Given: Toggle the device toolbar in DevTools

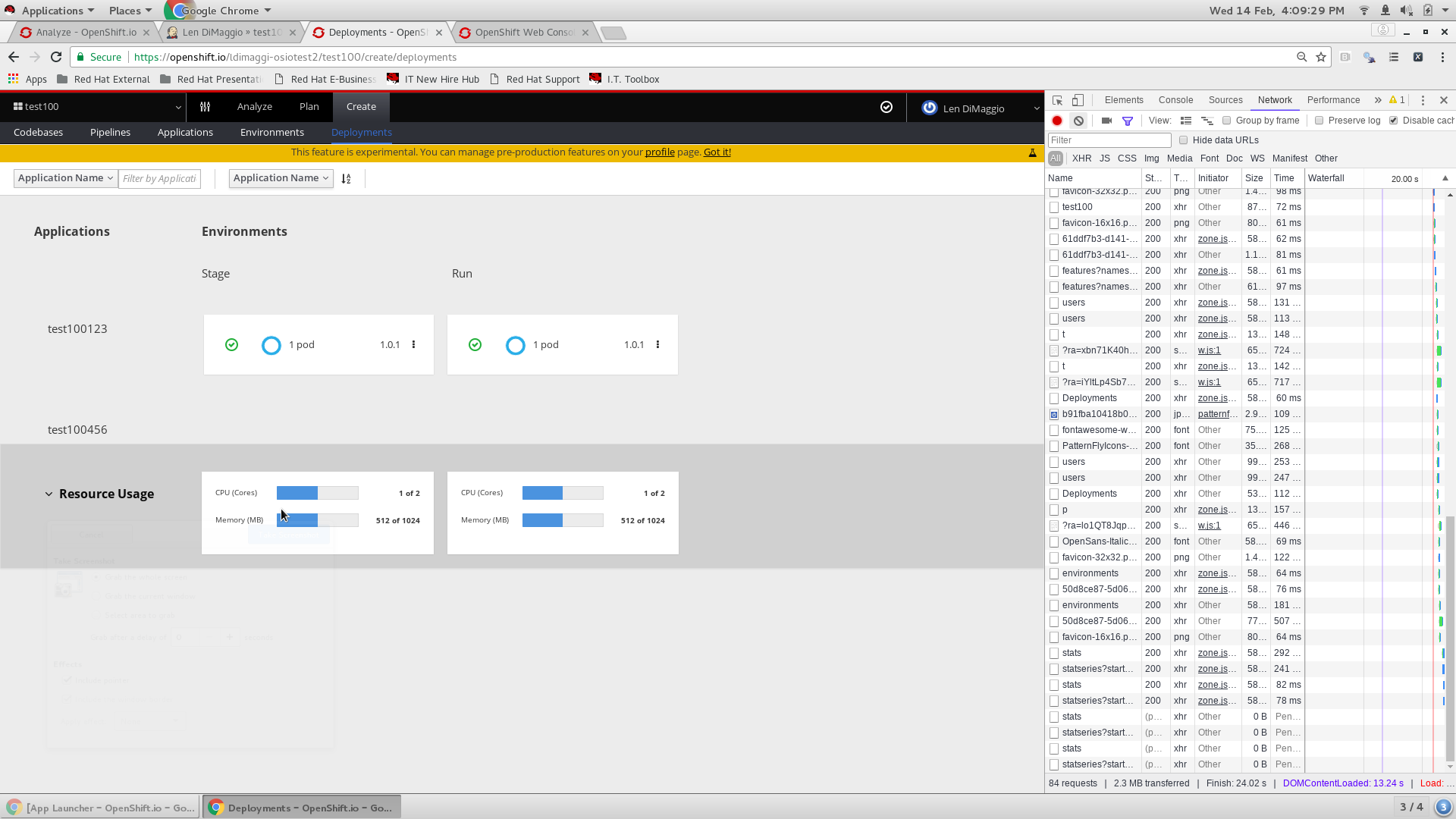Looking at the screenshot, I should pos(1077,99).
